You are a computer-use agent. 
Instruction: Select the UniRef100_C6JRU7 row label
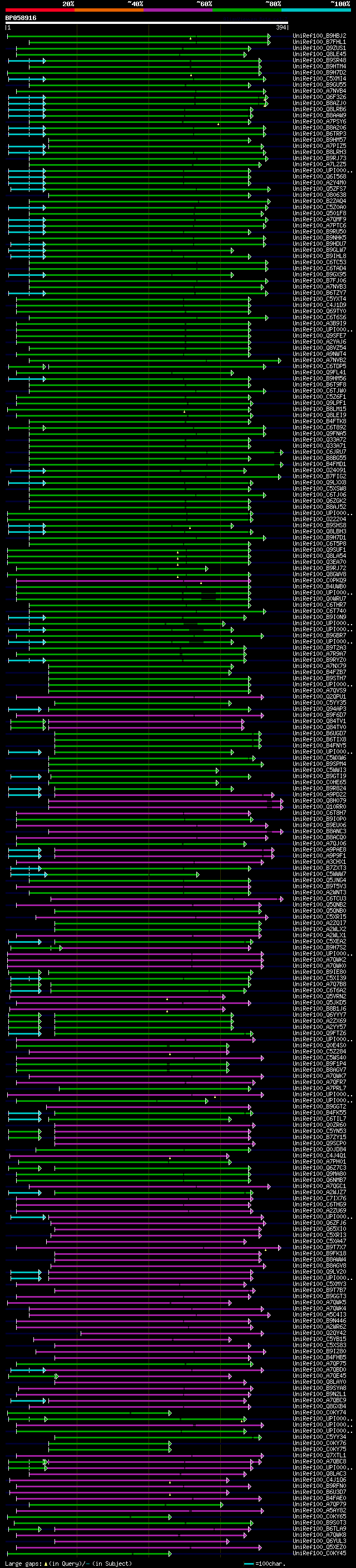[319, 452]
